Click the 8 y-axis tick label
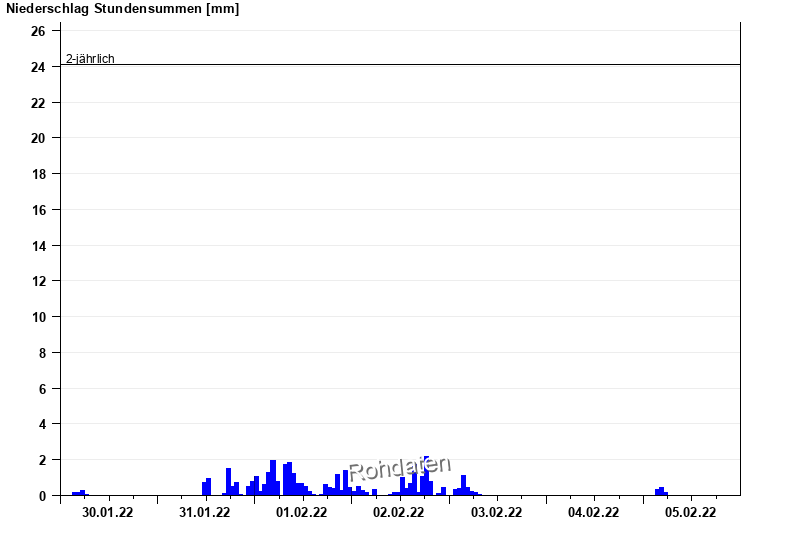The image size is (800, 550). [42, 353]
